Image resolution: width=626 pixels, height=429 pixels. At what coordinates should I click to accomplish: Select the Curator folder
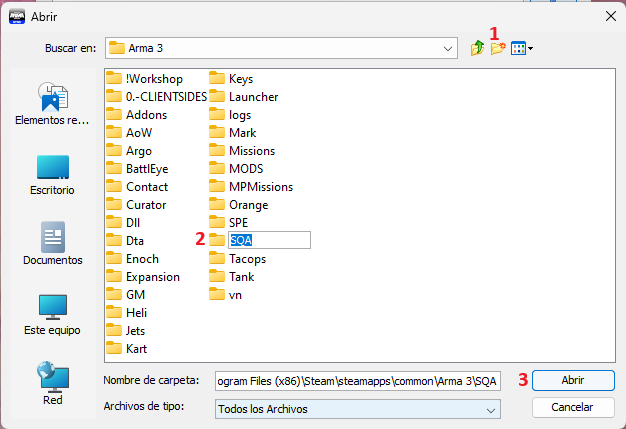(x=136, y=205)
